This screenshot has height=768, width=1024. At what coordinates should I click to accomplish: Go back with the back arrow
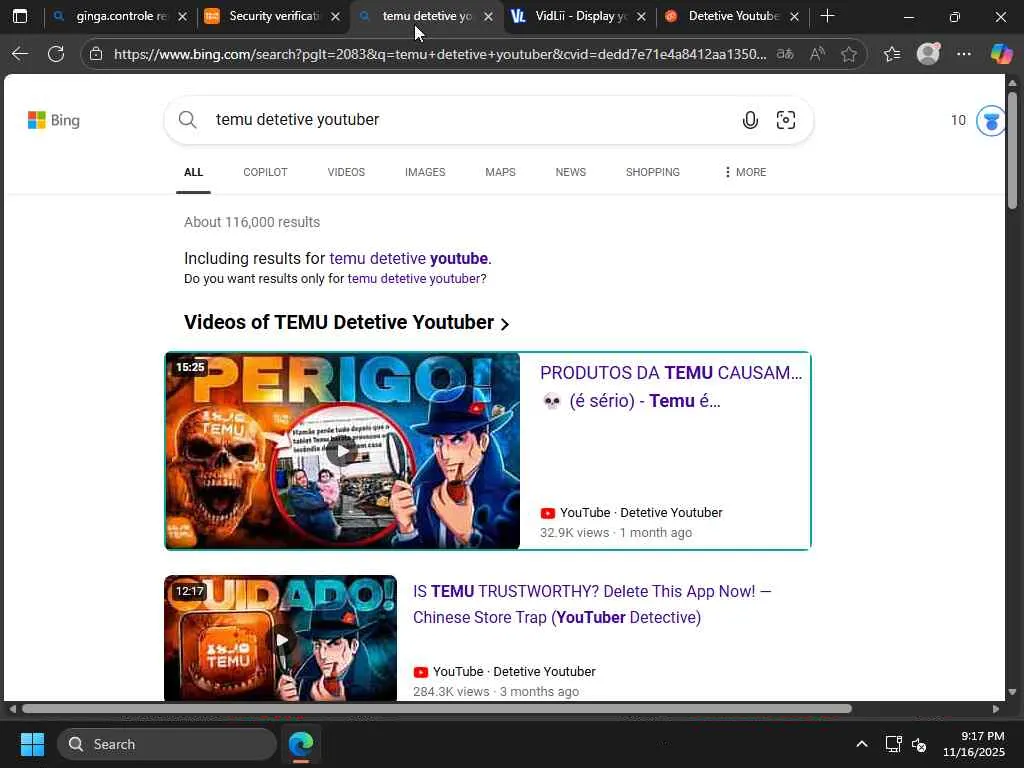click(20, 54)
